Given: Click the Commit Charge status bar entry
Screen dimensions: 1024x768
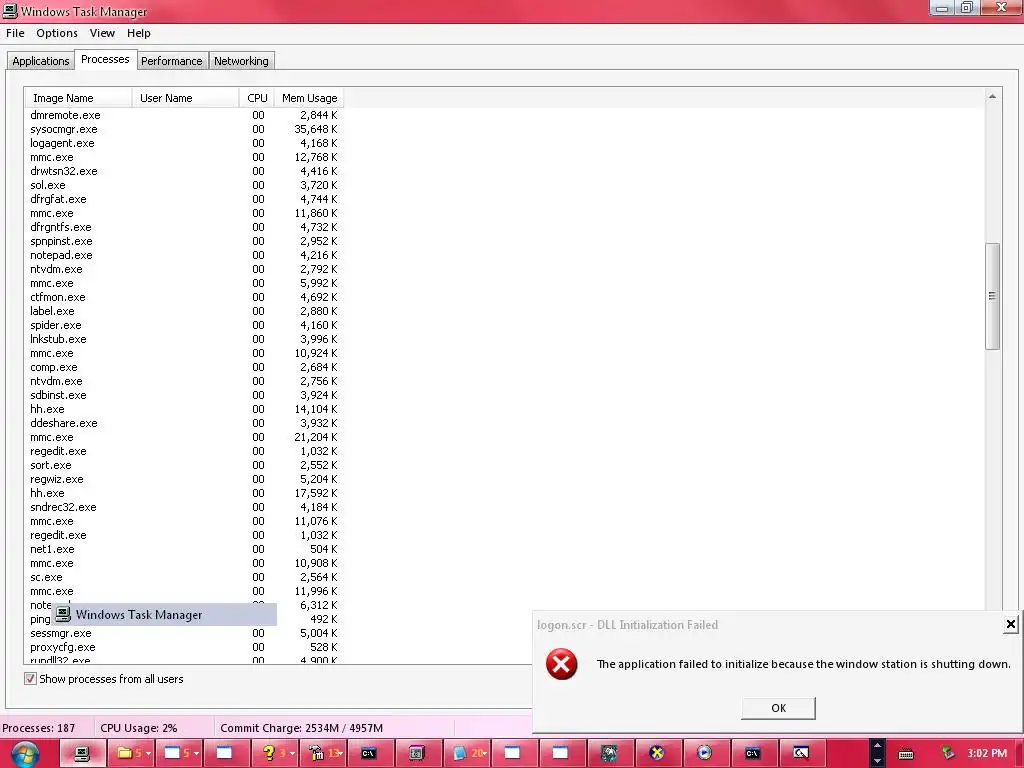Looking at the screenshot, I should (301, 728).
